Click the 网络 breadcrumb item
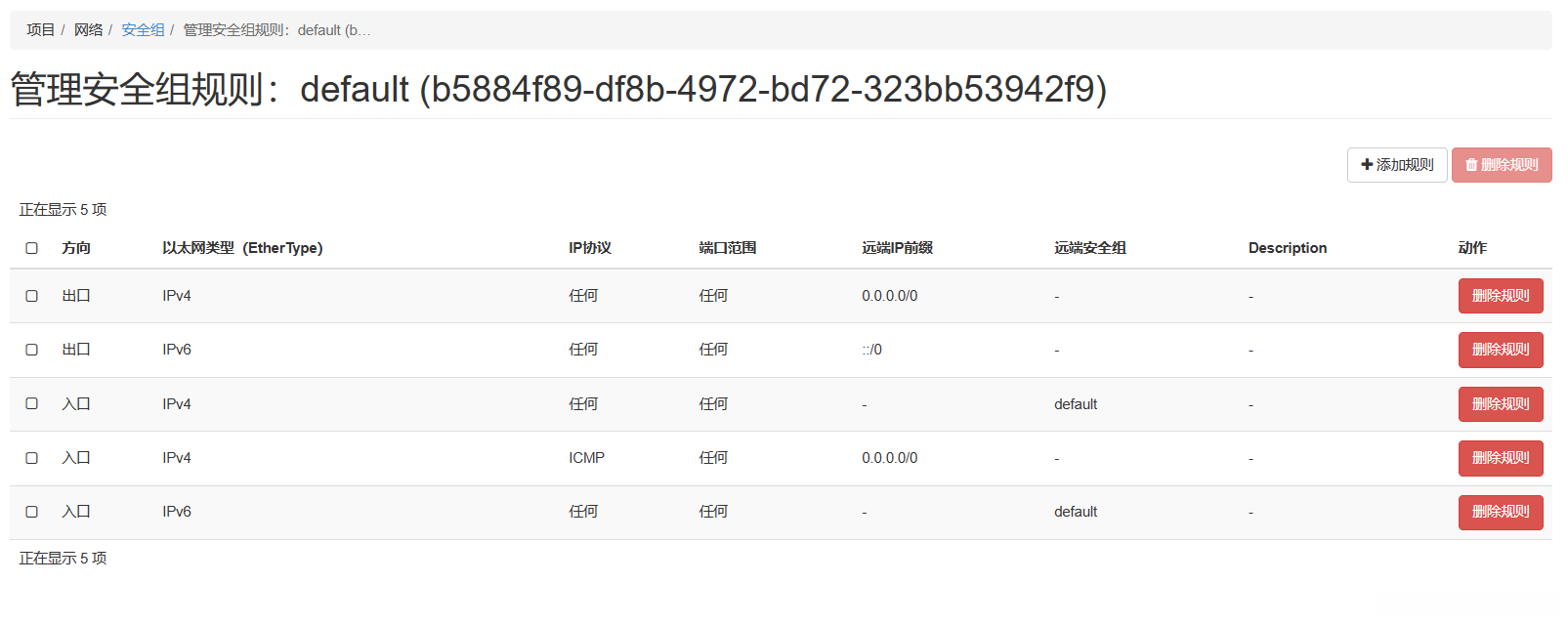 (x=88, y=30)
